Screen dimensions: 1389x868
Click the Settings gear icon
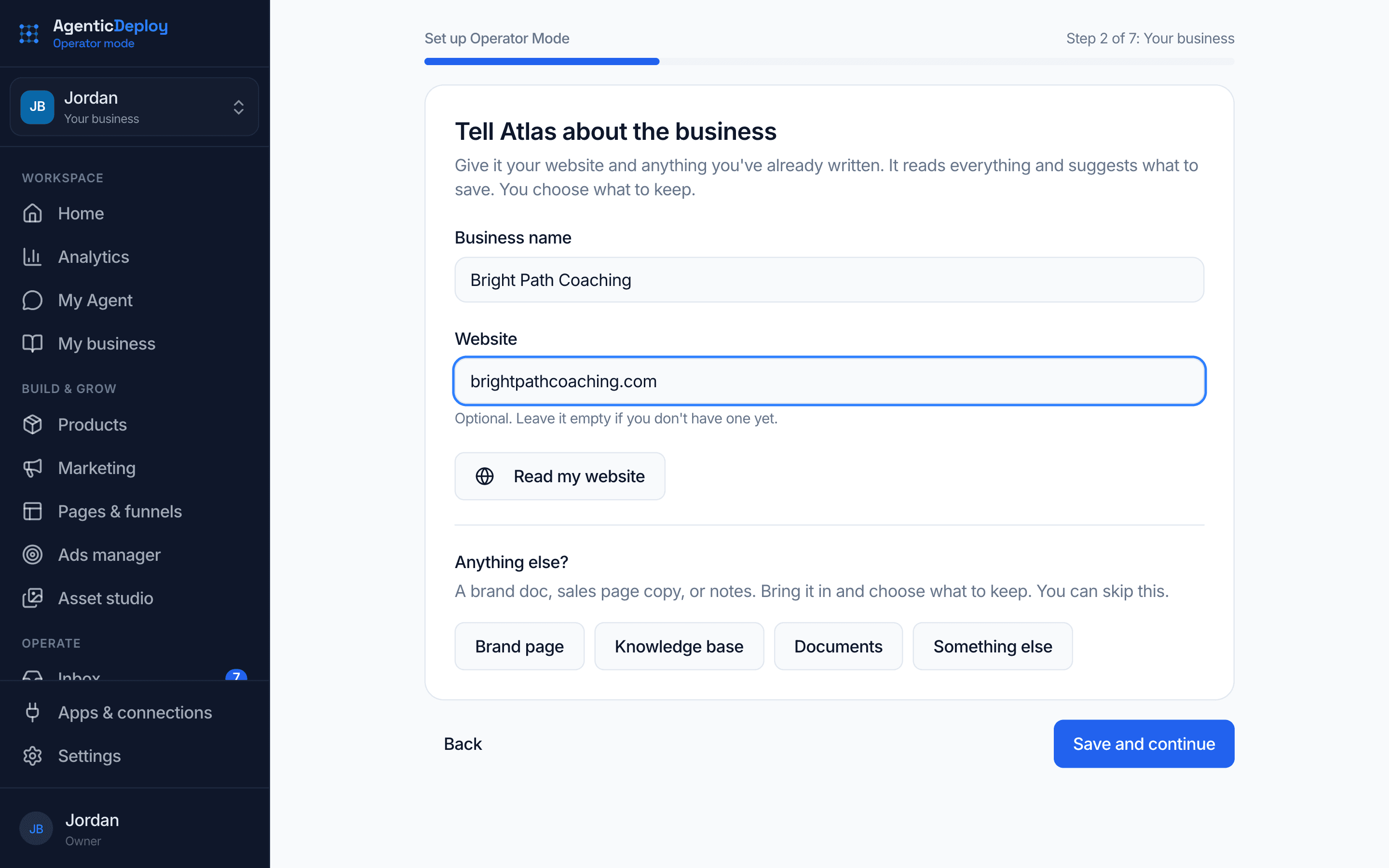pyautogui.click(x=33, y=756)
